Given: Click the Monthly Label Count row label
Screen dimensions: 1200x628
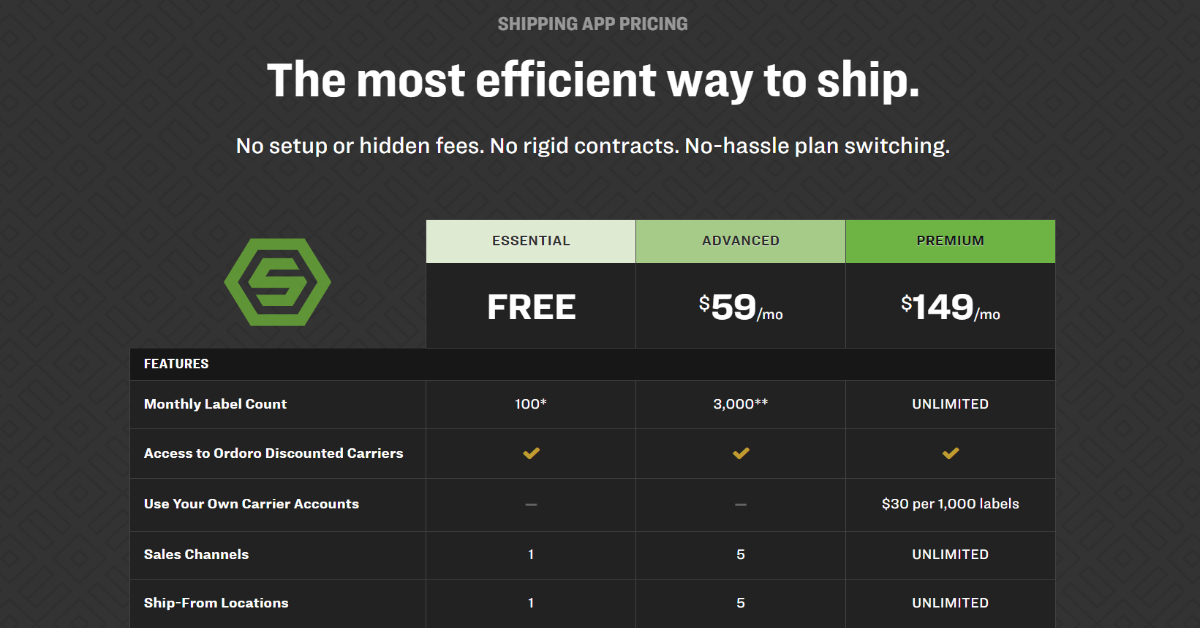Looking at the screenshot, I should [215, 404].
